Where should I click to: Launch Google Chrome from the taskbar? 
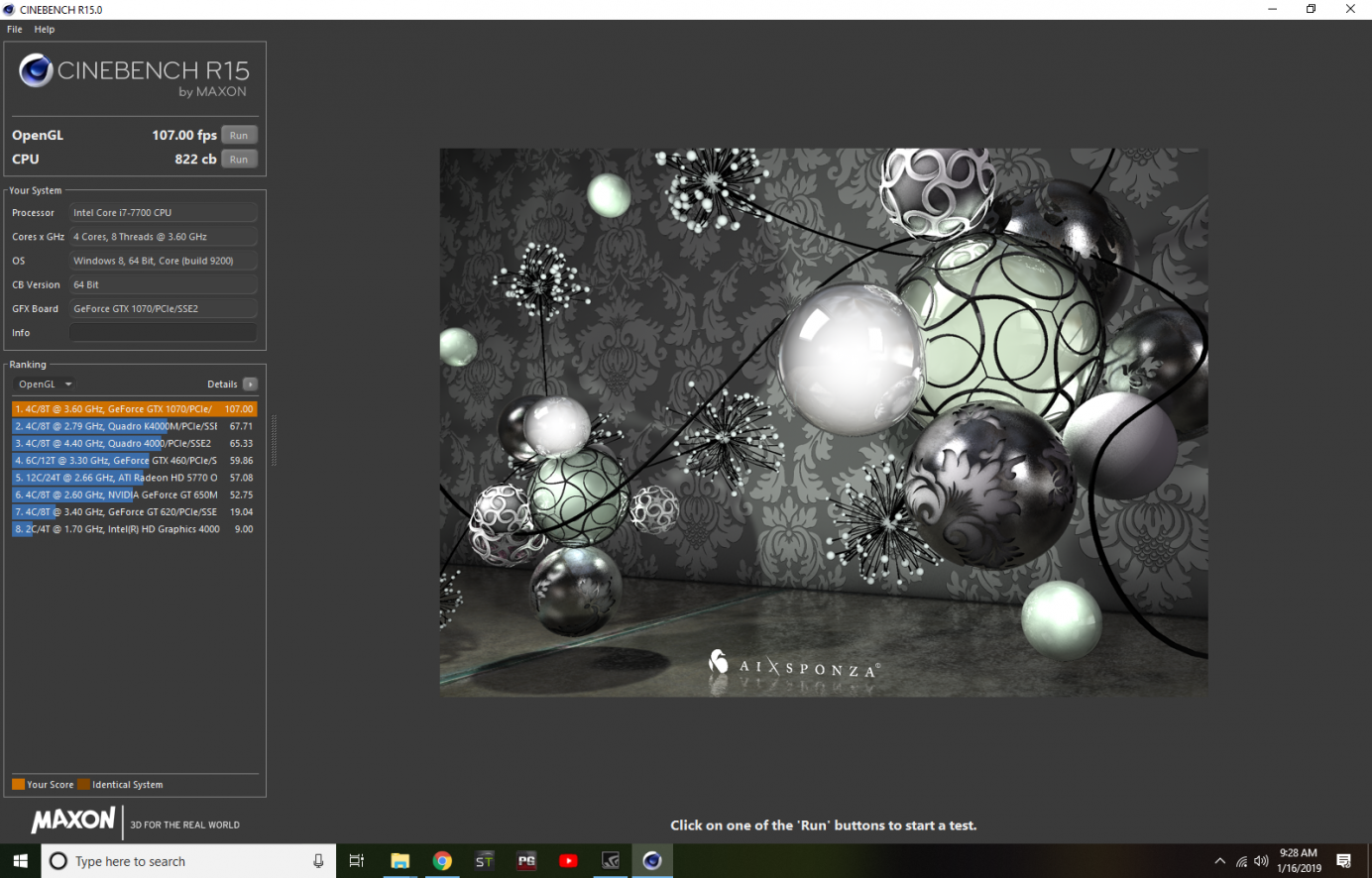click(x=442, y=861)
